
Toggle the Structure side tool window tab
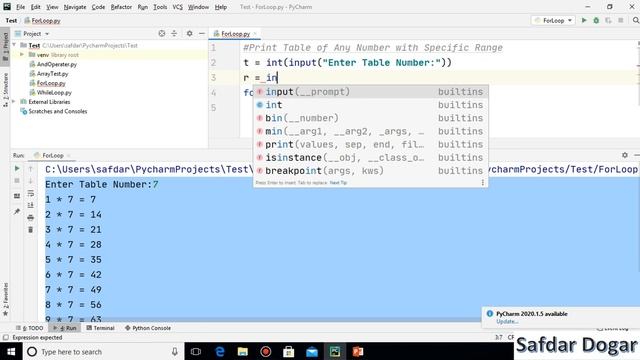[x=5, y=90]
